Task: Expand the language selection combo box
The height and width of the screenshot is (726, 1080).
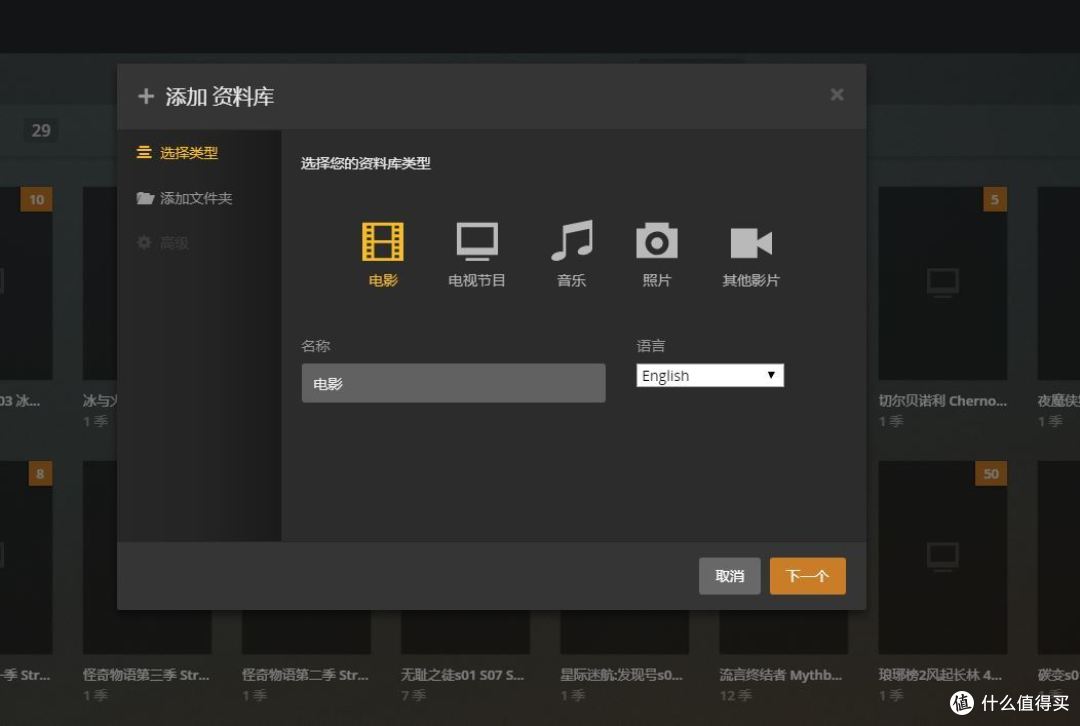Action: coord(710,375)
